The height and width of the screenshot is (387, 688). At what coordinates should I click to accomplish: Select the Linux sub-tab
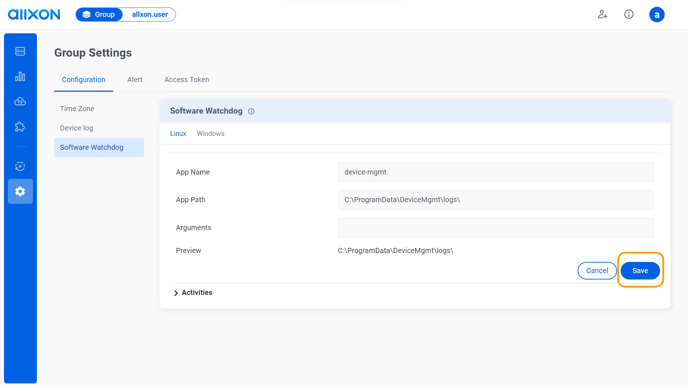click(178, 133)
